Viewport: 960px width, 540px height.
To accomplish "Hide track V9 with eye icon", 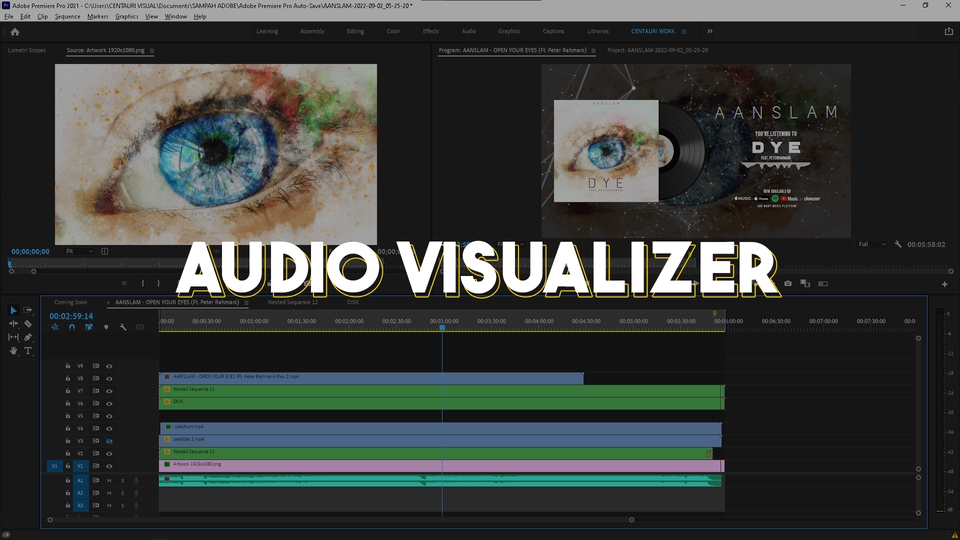I will (110, 366).
